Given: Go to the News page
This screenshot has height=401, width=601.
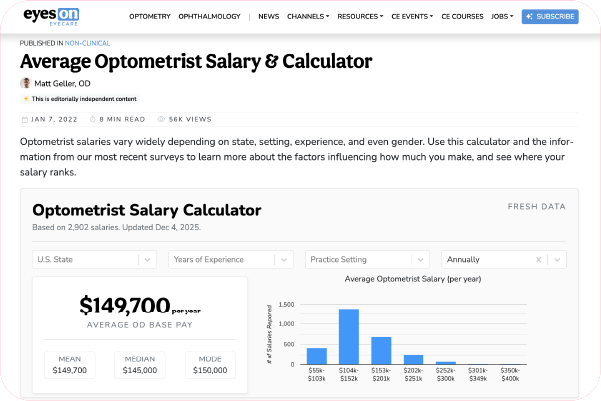Looking at the screenshot, I should (268, 16).
